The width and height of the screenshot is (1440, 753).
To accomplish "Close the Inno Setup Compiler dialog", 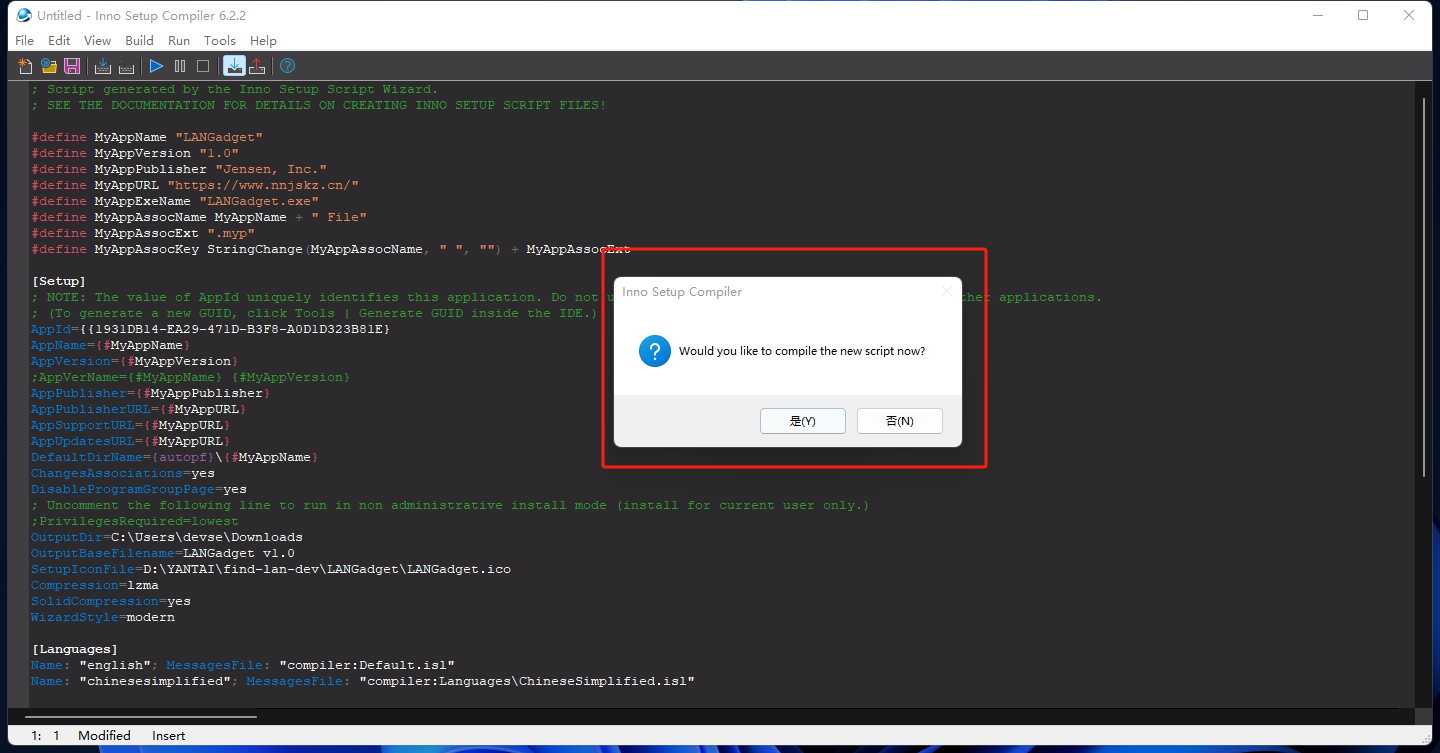I will pos(946,292).
